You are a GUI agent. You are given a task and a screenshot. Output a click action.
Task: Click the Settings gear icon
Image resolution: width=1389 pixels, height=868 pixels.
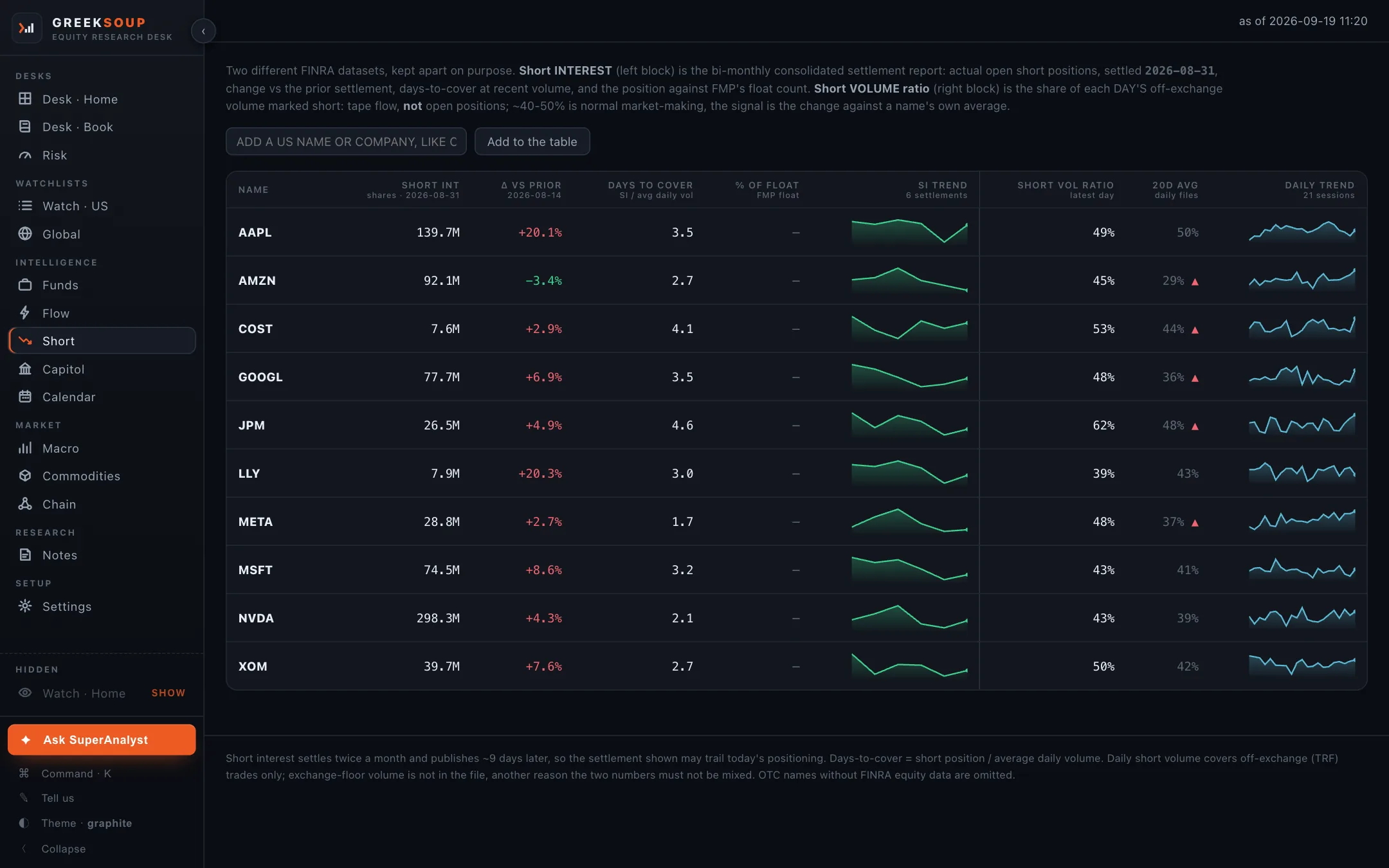click(25, 606)
